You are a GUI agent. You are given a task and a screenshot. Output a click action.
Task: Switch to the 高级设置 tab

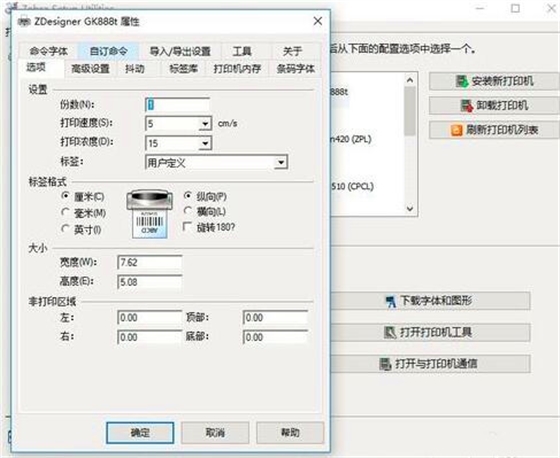point(90,69)
